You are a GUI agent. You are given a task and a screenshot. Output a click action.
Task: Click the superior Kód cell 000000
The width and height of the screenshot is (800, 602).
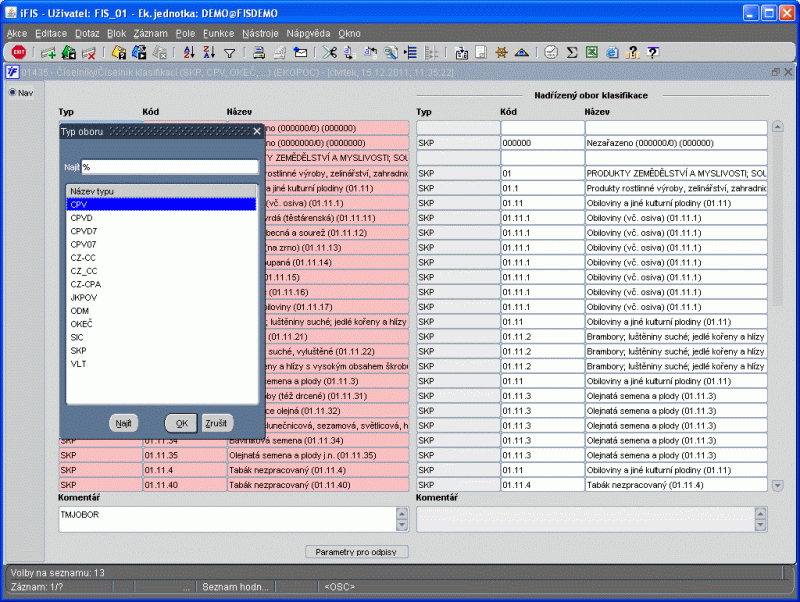click(542, 143)
